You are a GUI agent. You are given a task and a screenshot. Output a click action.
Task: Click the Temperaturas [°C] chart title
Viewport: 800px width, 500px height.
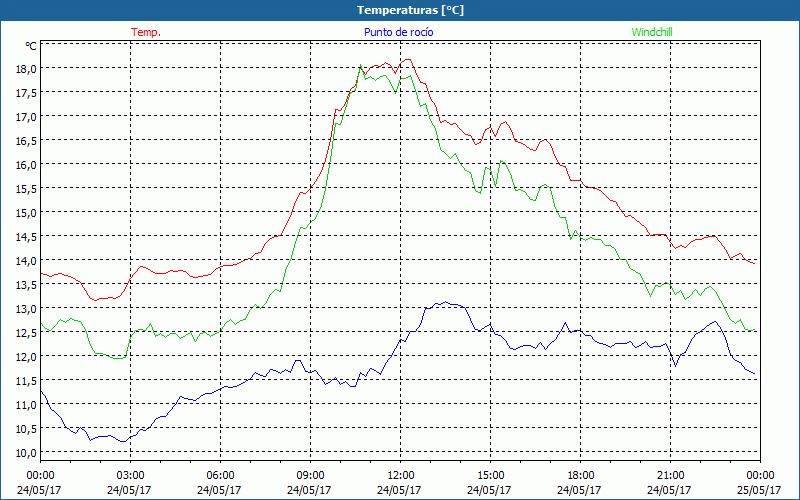[410, 10]
